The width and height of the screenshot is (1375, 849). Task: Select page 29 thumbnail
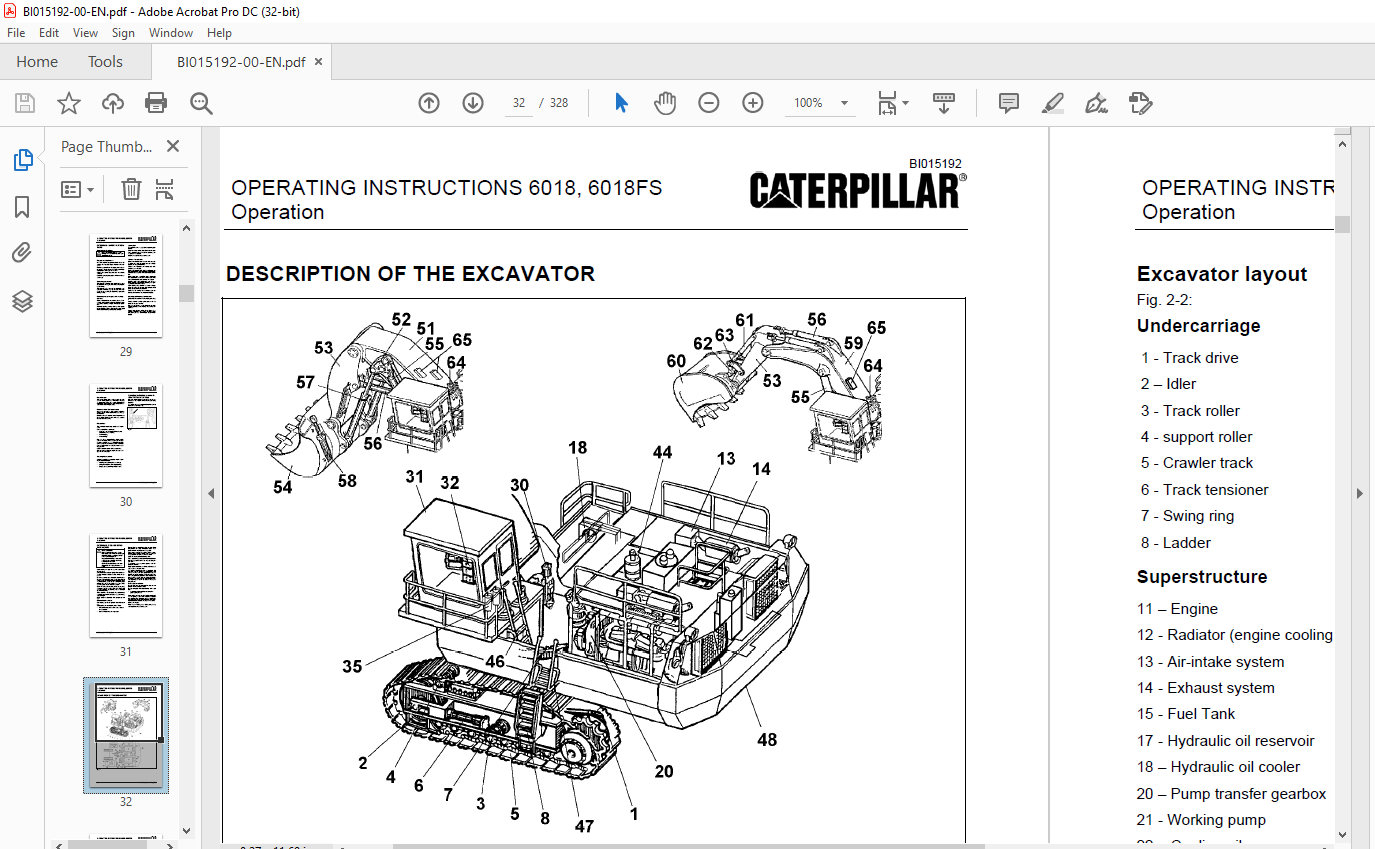(x=126, y=285)
